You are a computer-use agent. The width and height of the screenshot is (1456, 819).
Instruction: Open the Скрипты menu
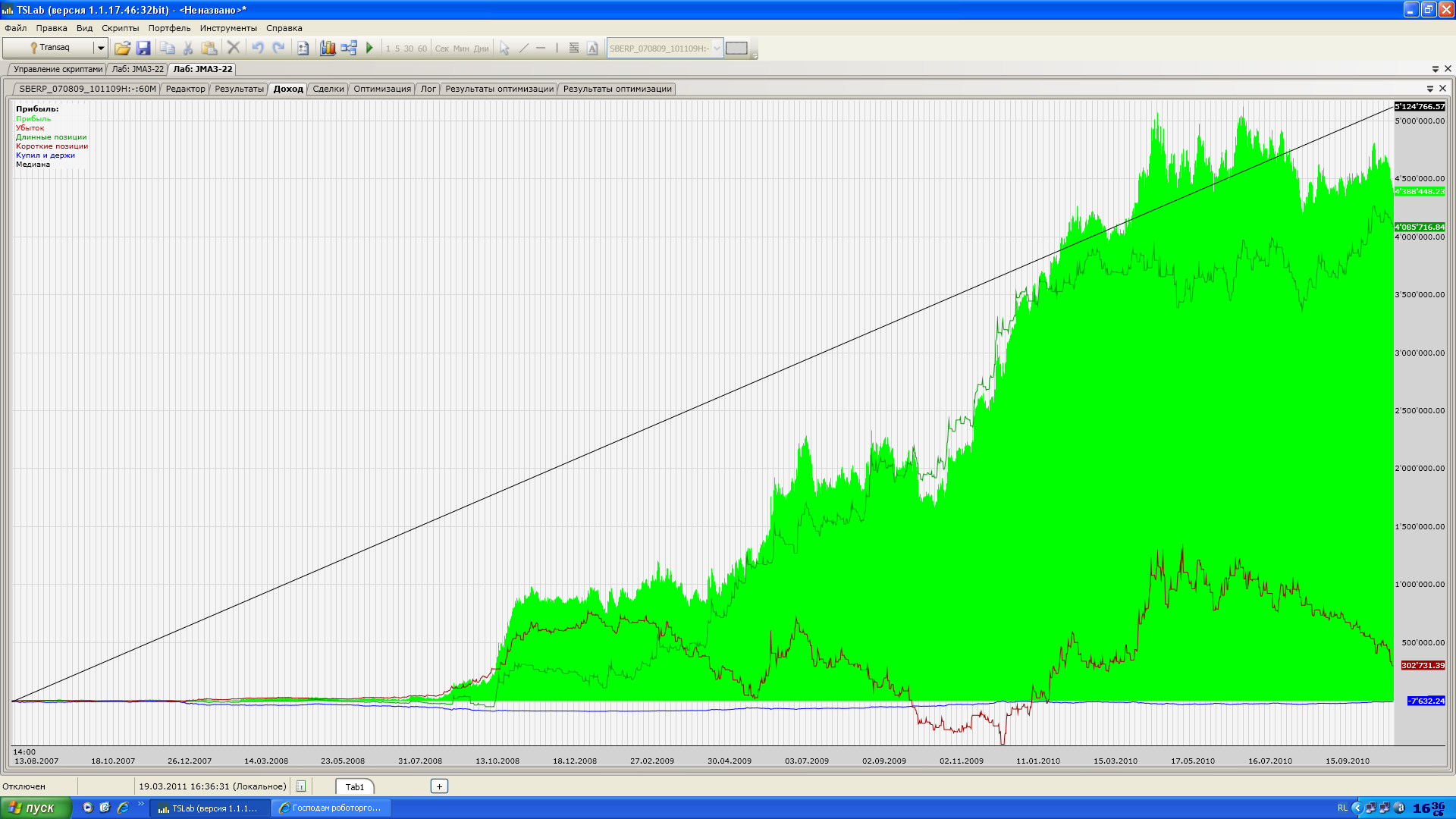coord(120,28)
